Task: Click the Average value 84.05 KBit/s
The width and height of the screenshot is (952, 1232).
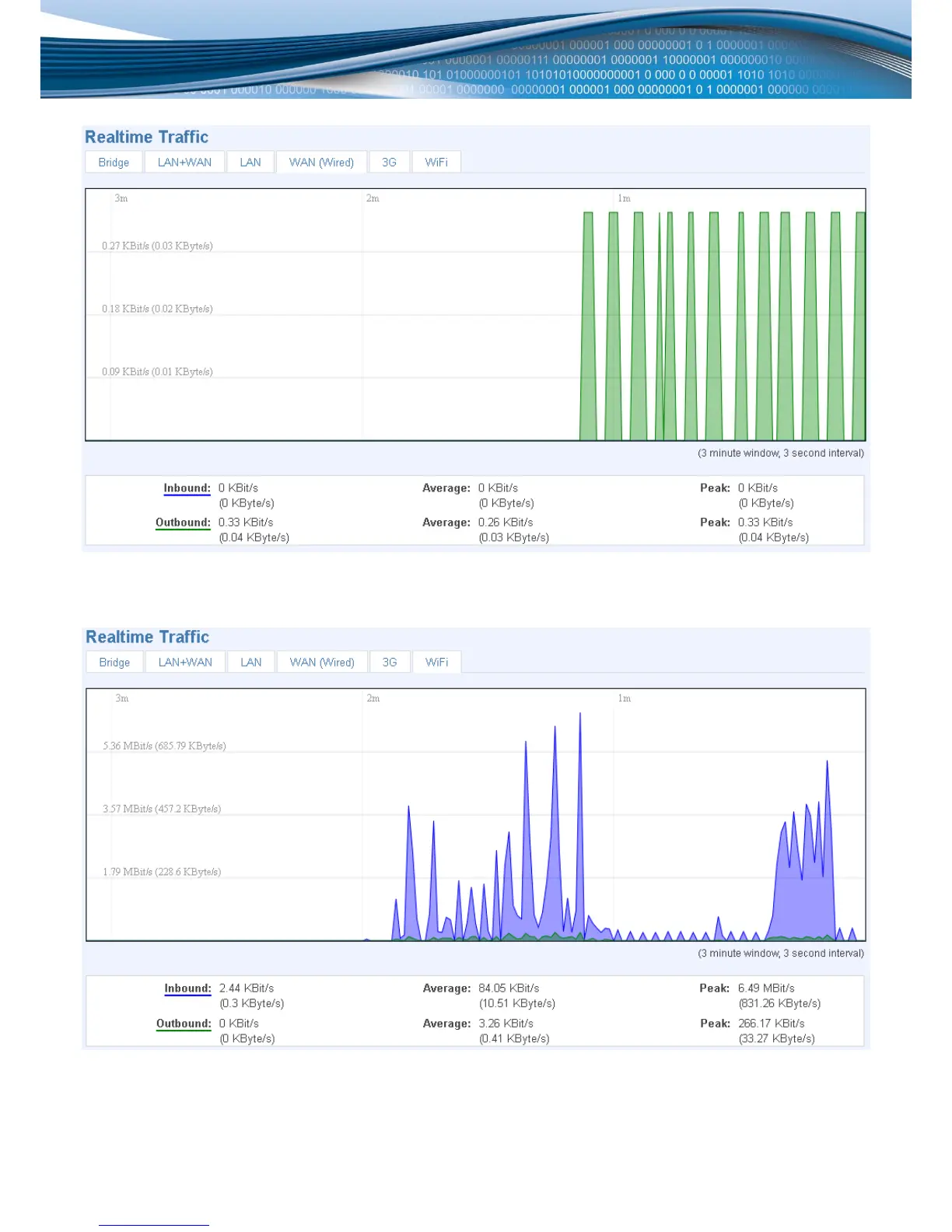Action: (509, 989)
